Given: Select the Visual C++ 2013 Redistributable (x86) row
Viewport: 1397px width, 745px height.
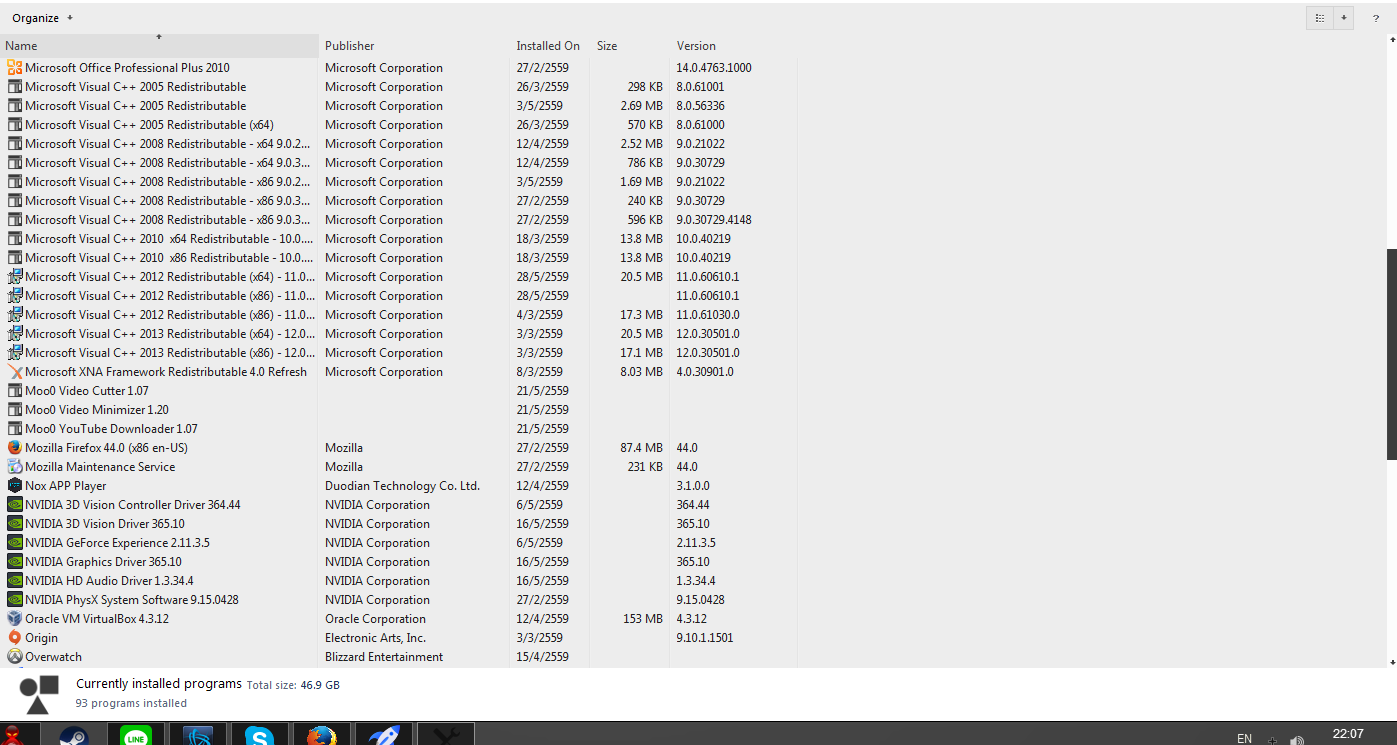Looking at the screenshot, I should pos(398,353).
